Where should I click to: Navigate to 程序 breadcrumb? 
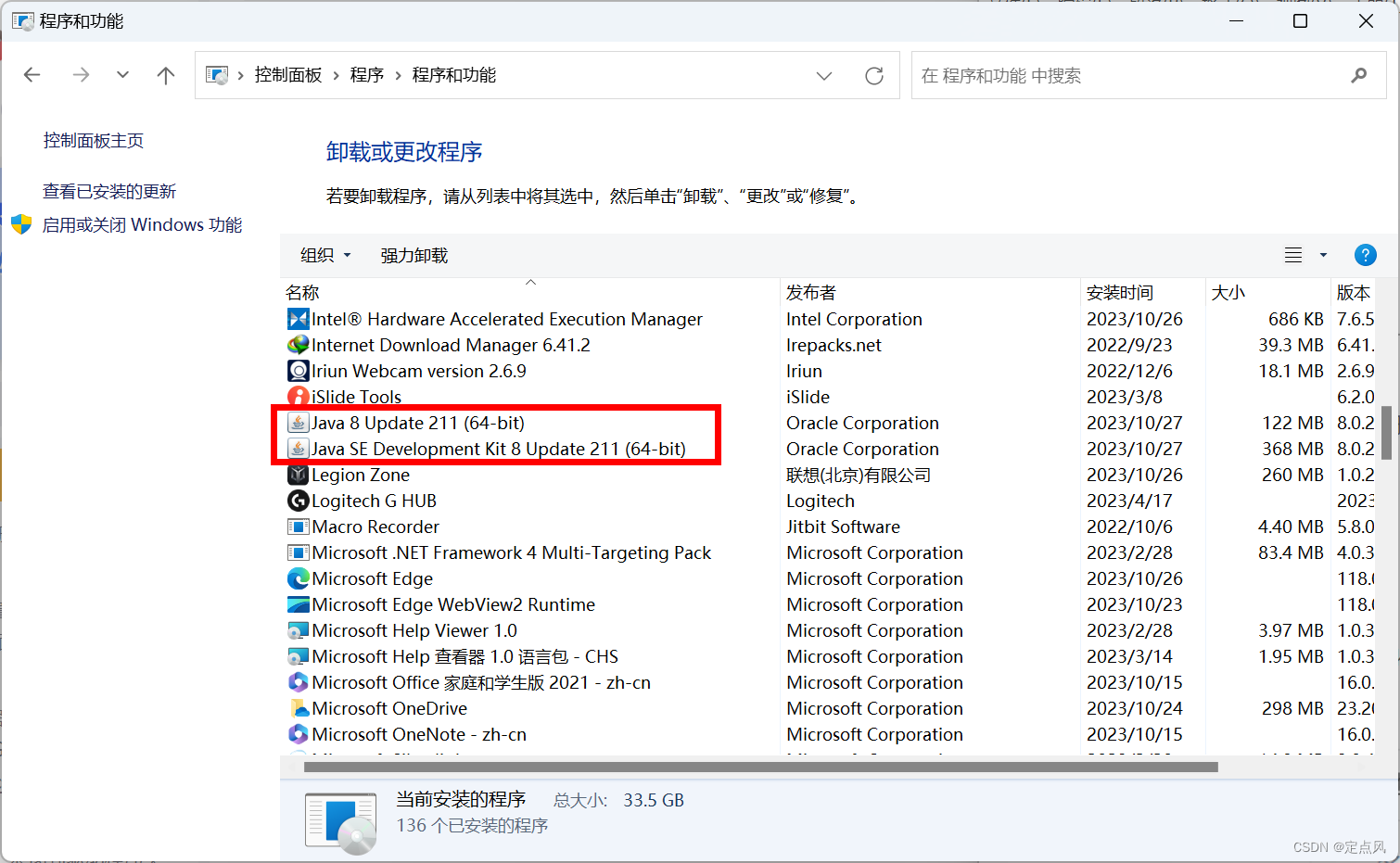(x=367, y=75)
